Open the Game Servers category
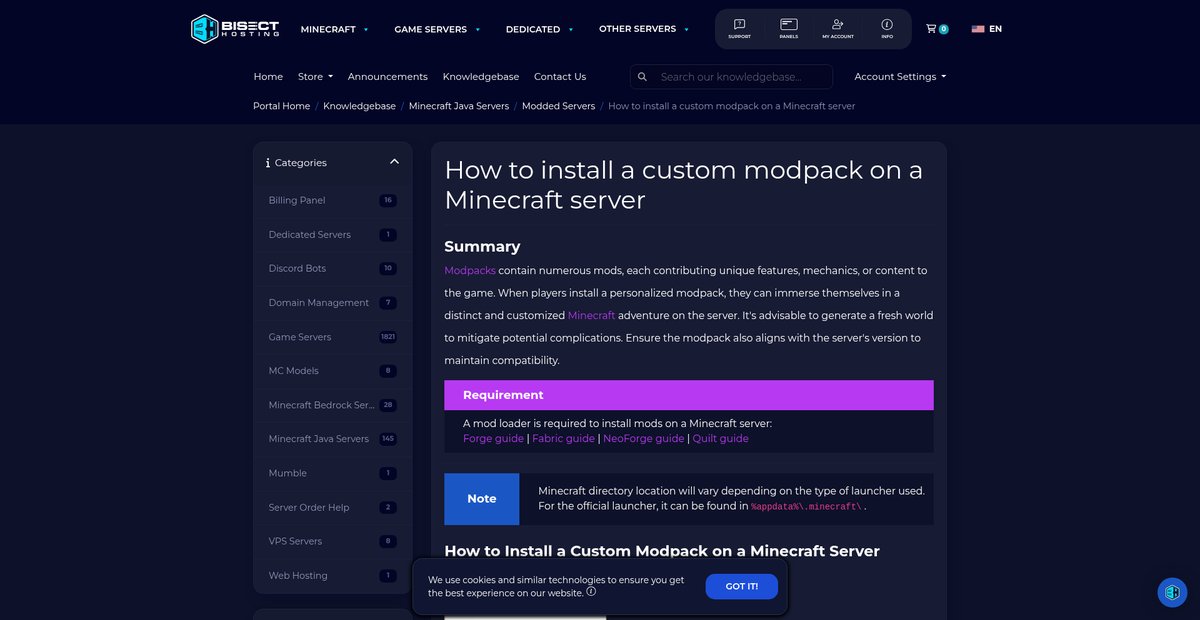The image size is (1200, 620). (x=333, y=337)
